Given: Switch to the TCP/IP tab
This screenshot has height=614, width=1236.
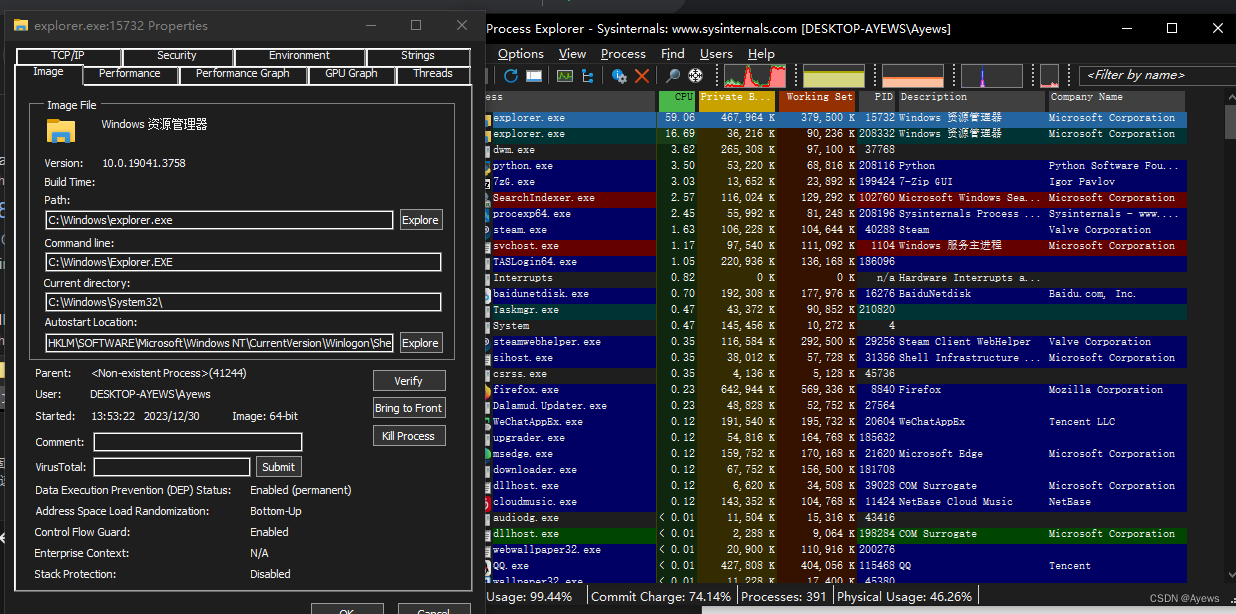Looking at the screenshot, I should coord(68,56).
